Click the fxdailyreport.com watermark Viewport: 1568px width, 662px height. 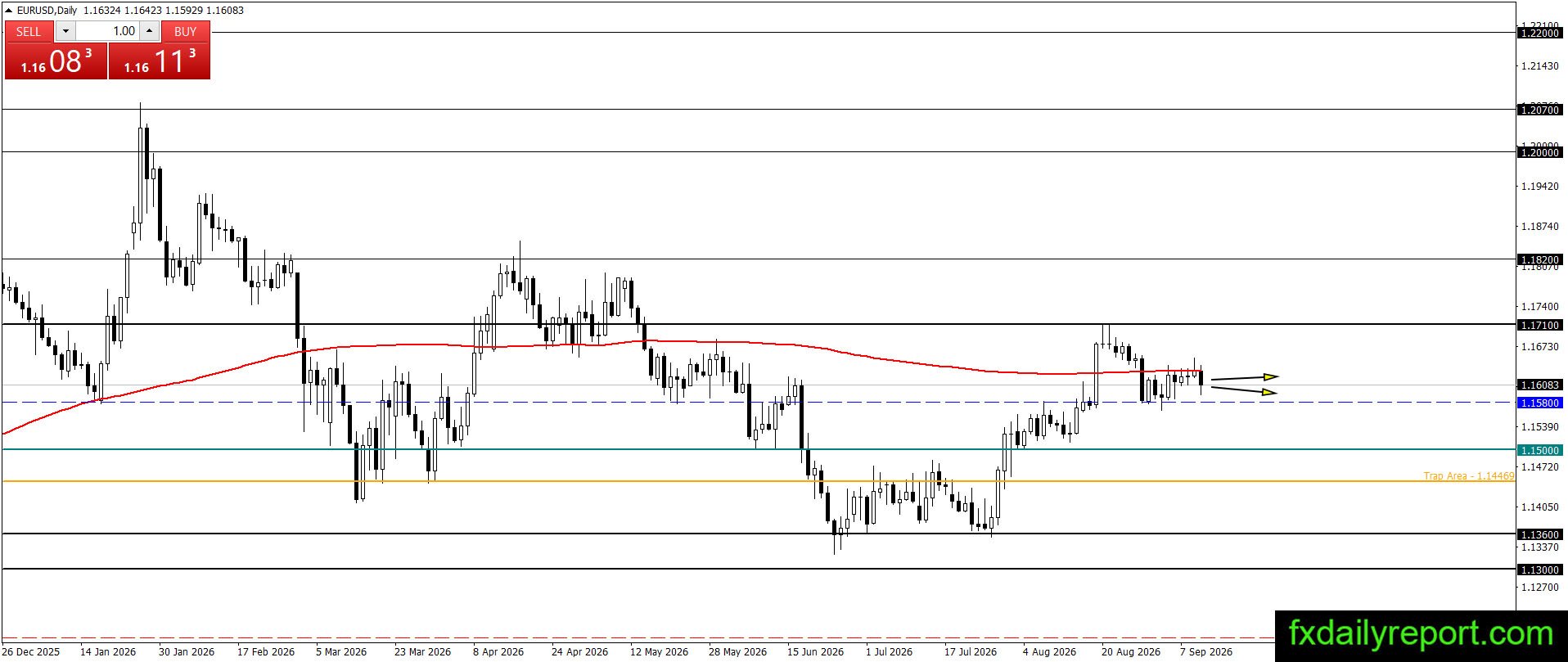[x=1421, y=635]
